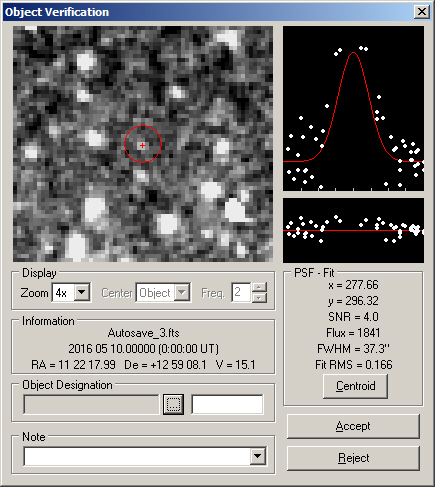Click inside the Note text field

coord(137,456)
